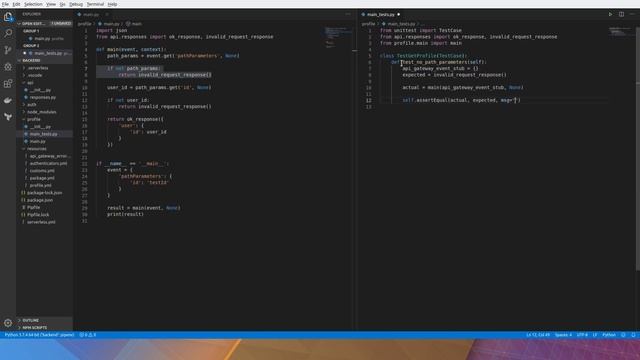This screenshot has height=360, width=640.
Task: Open the Debug menu
Action: point(76,4)
